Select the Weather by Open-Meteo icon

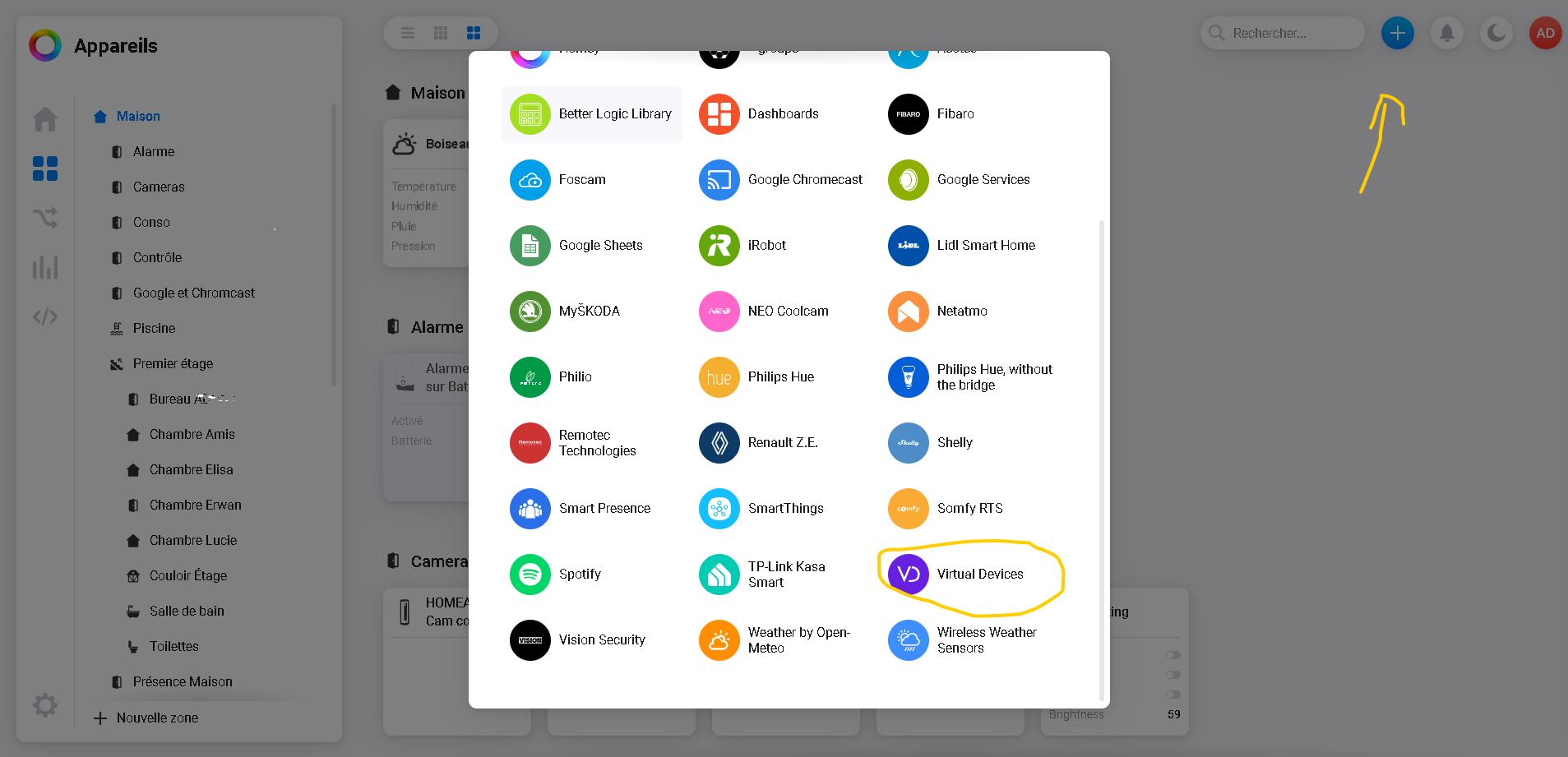tap(719, 640)
